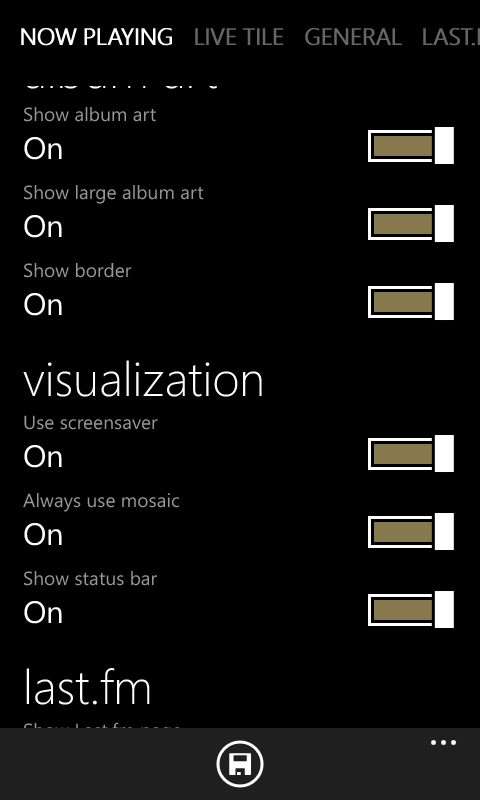480x800 pixels.
Task: Click the Show large album art label
Action: pos(113,193)
